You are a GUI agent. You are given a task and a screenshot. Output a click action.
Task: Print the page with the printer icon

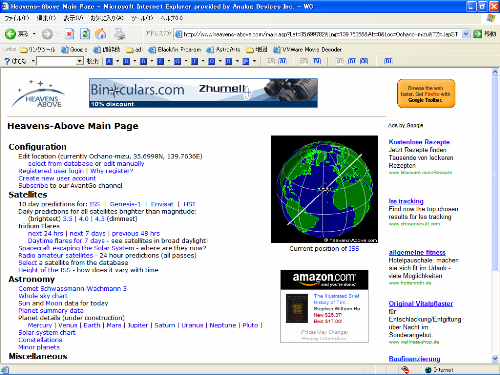[x=119, y=34]
